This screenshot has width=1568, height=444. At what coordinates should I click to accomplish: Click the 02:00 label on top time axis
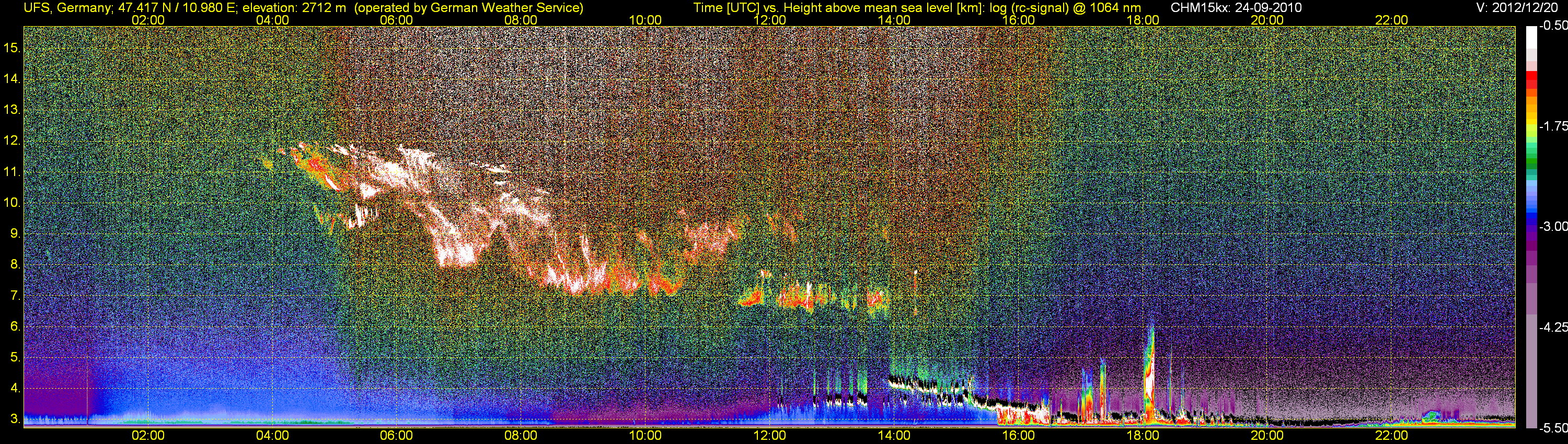(148, 20)
